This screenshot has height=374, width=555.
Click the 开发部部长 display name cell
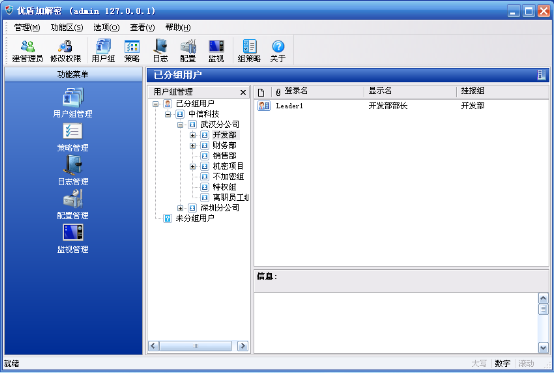coord(388,106)
